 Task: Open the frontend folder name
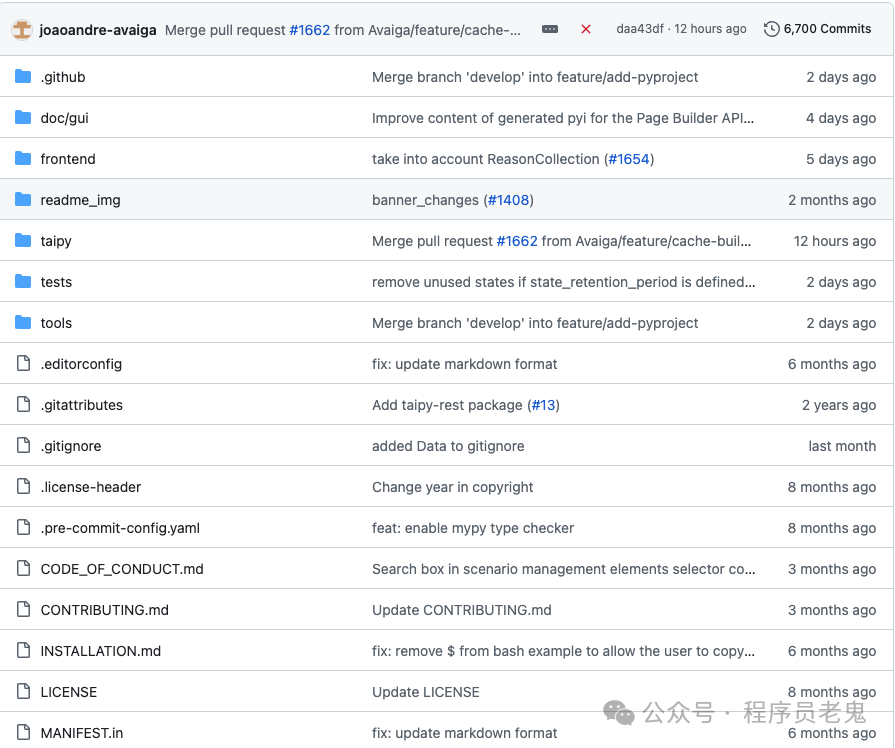click(68, 159)
